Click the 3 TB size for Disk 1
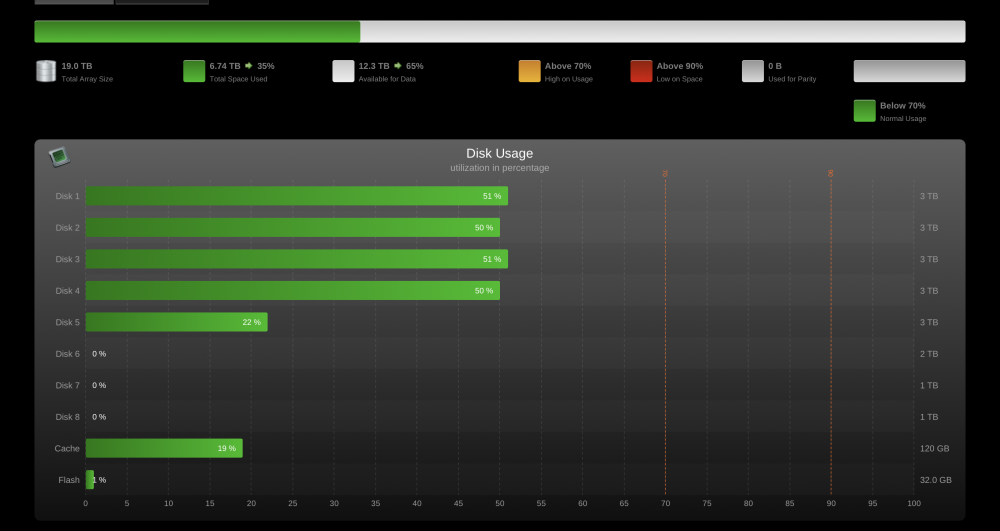Screen dimensions: 1000x531 (929, 196)
